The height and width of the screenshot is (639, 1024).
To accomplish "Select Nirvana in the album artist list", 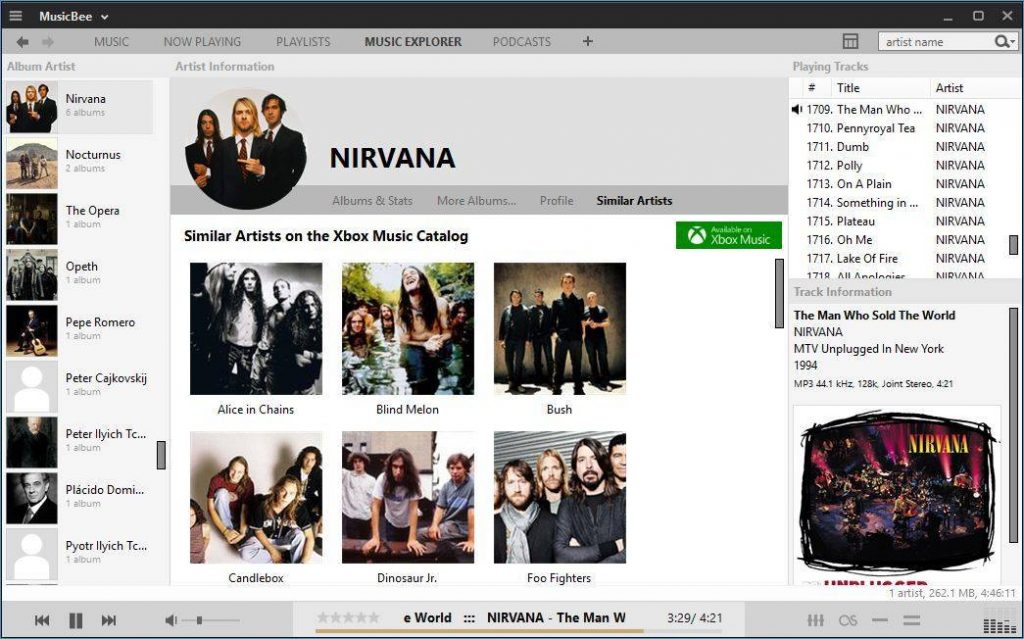I will [79, 107].
